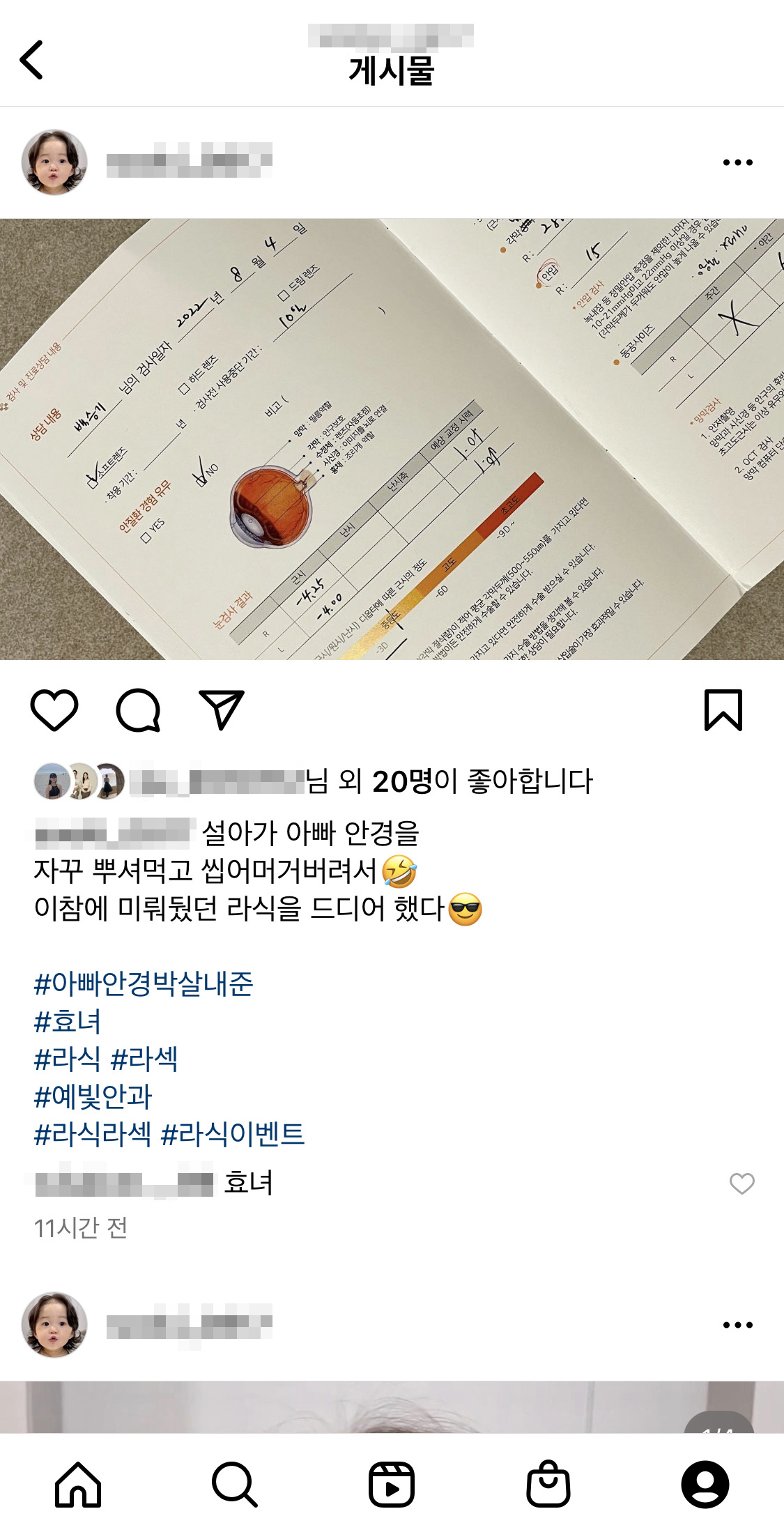Tap hashtag #라식이벤트
This screenshot has height=1532, width=784.
(x=233, y=1134)
